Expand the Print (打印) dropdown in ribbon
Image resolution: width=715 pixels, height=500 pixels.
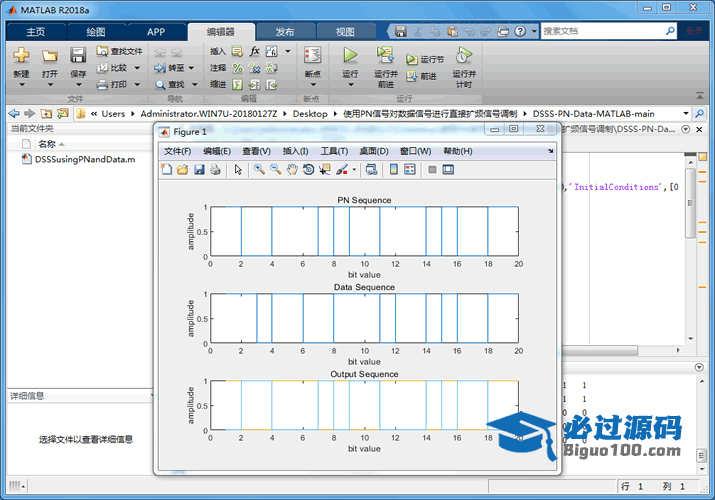click(x=134, y=85)
